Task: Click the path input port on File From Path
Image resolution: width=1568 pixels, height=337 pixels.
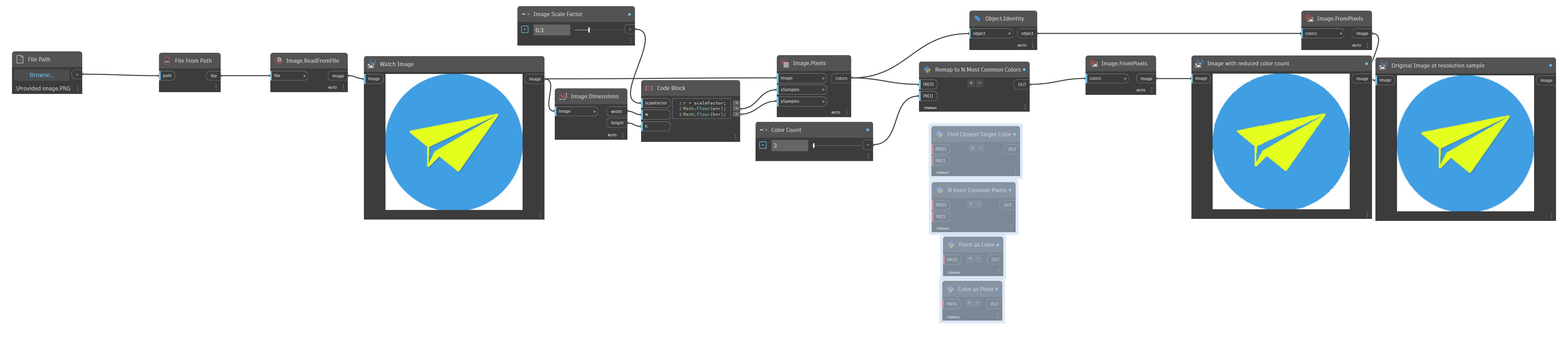Action: [x=168, y=75]
